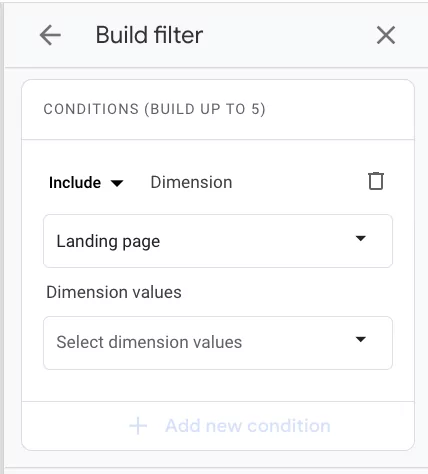
Task: Click the arrow in Landing page field
Action: (361, 238)
